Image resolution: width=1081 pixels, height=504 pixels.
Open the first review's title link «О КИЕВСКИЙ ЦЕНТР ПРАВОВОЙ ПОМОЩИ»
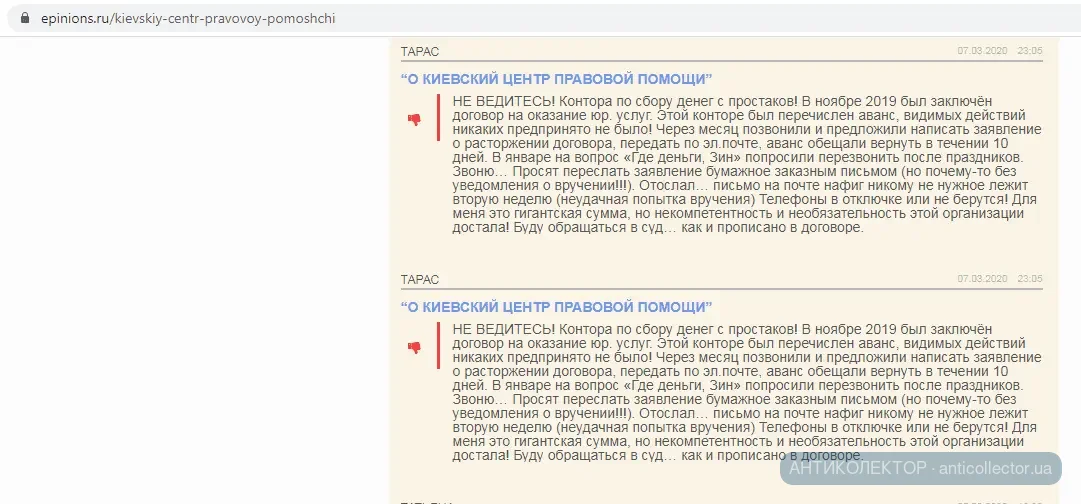coord(556,79)
